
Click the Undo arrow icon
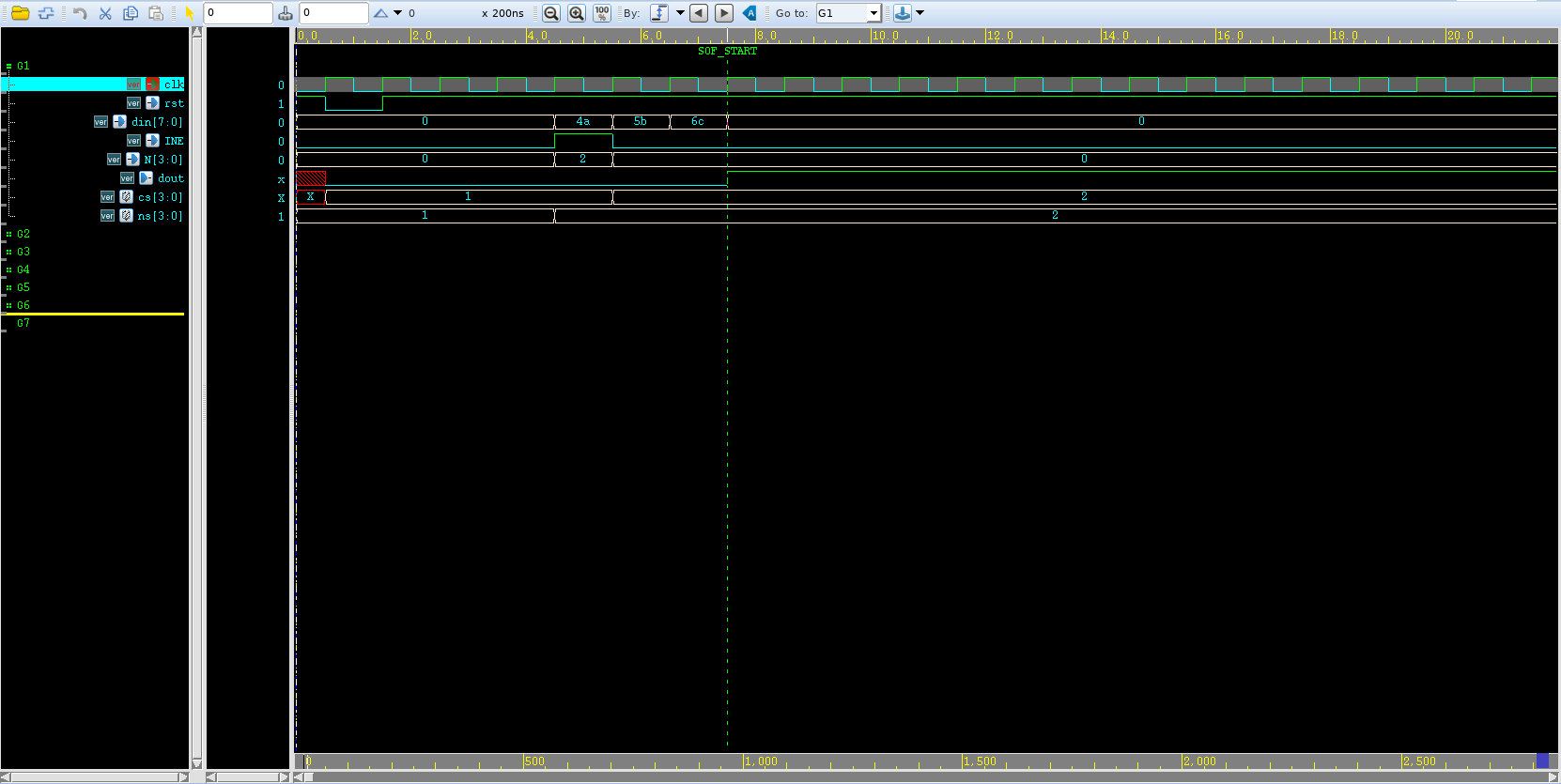point(80,13)
